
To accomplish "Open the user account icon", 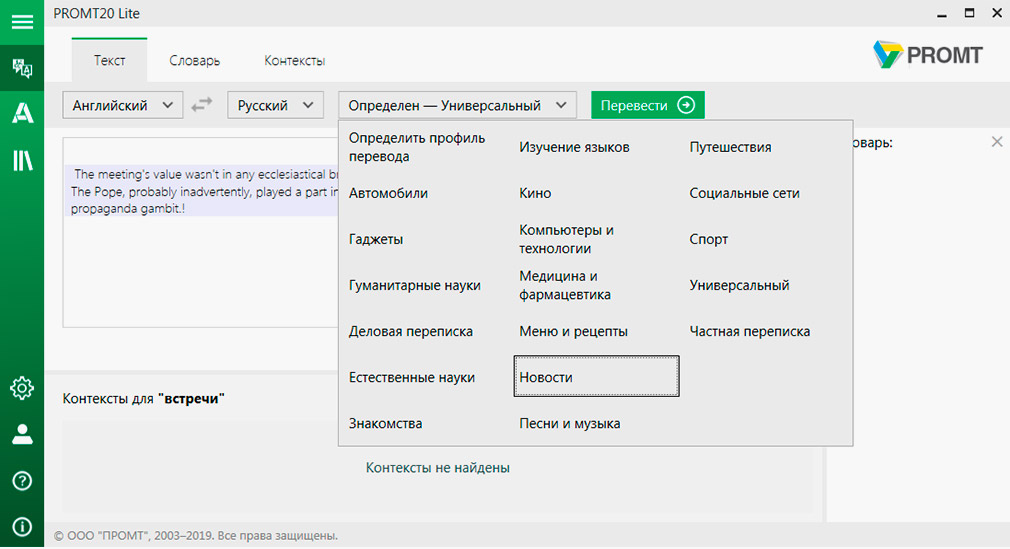I will 22,434.
